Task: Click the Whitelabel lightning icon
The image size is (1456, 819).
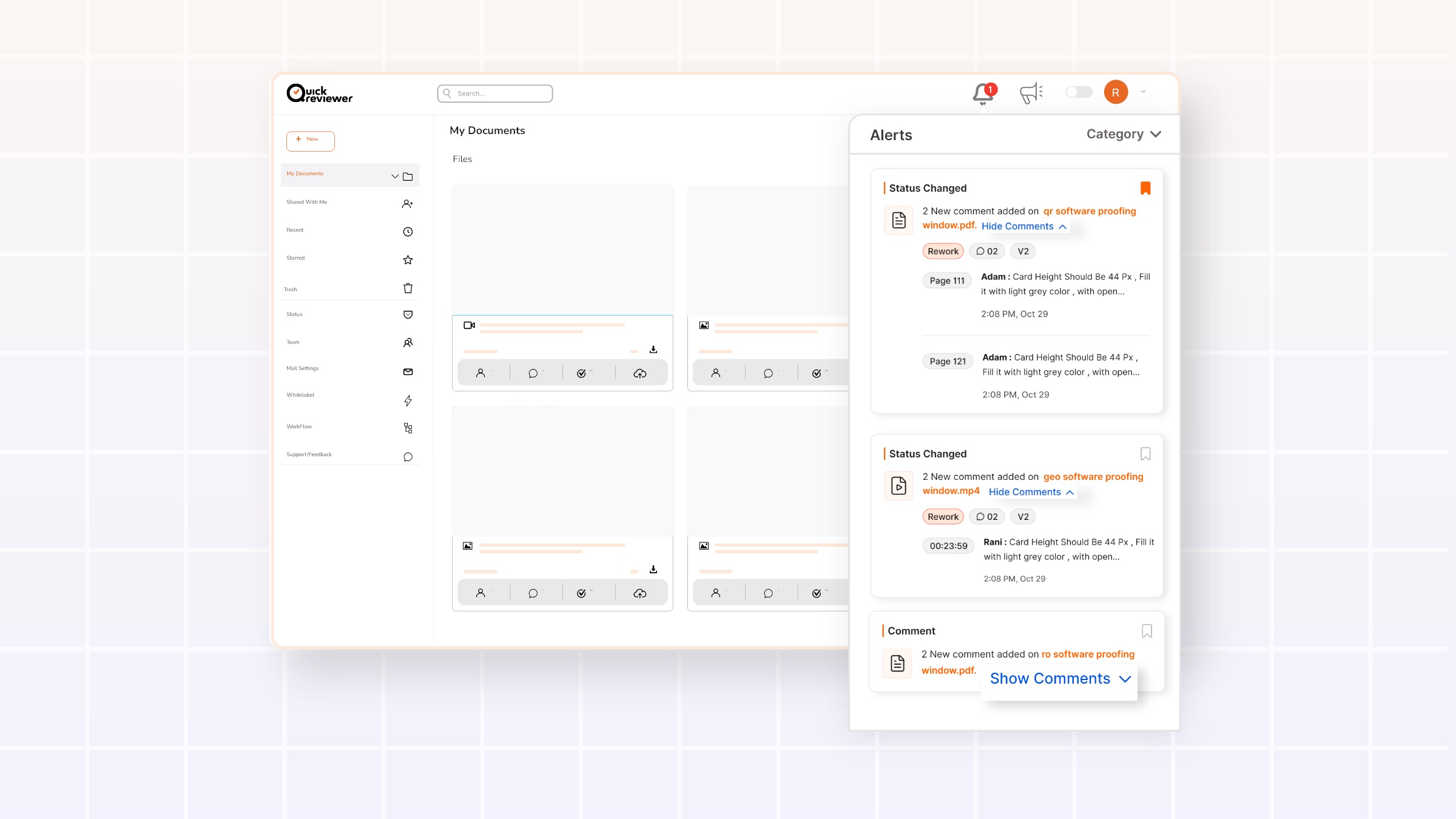Action: point(408,400)
